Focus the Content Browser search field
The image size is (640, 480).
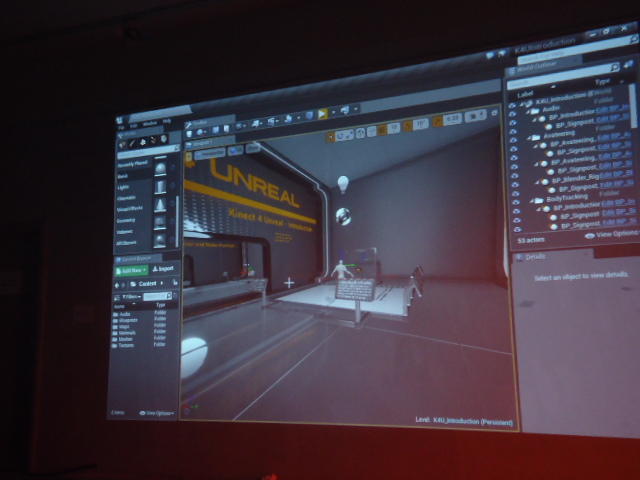point(156,295)
